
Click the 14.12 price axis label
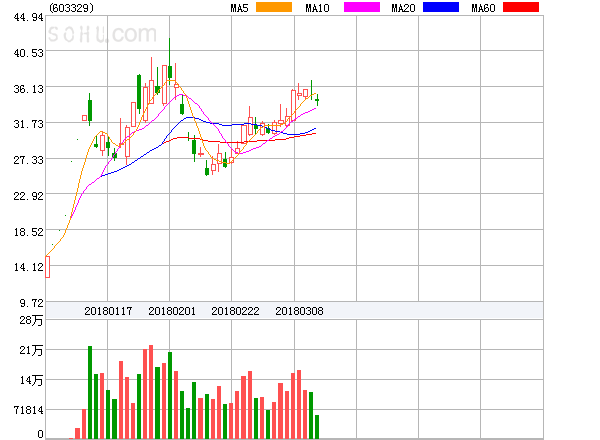tap(28, 267)
